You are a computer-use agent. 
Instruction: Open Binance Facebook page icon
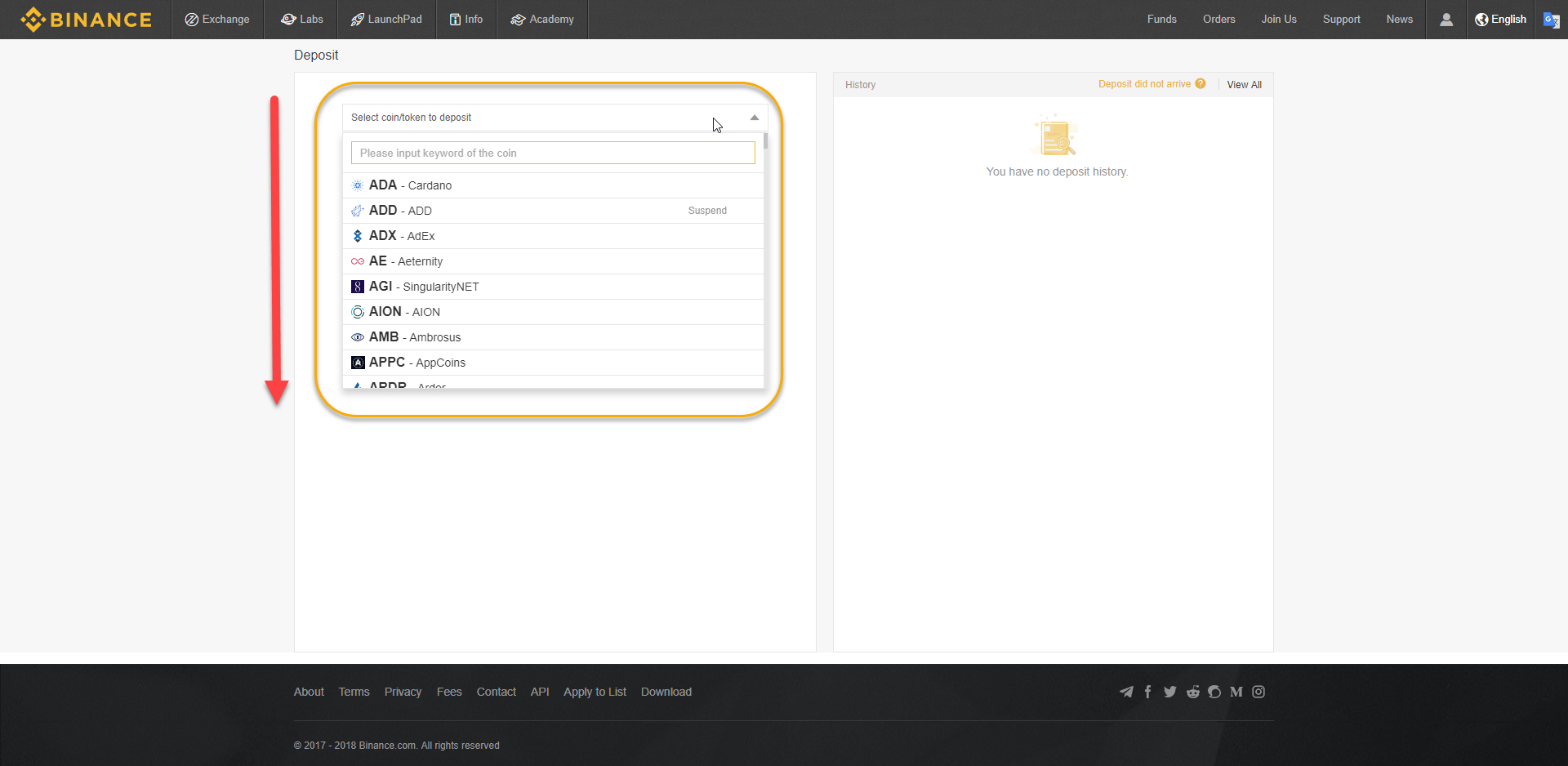coord(1148,692)
